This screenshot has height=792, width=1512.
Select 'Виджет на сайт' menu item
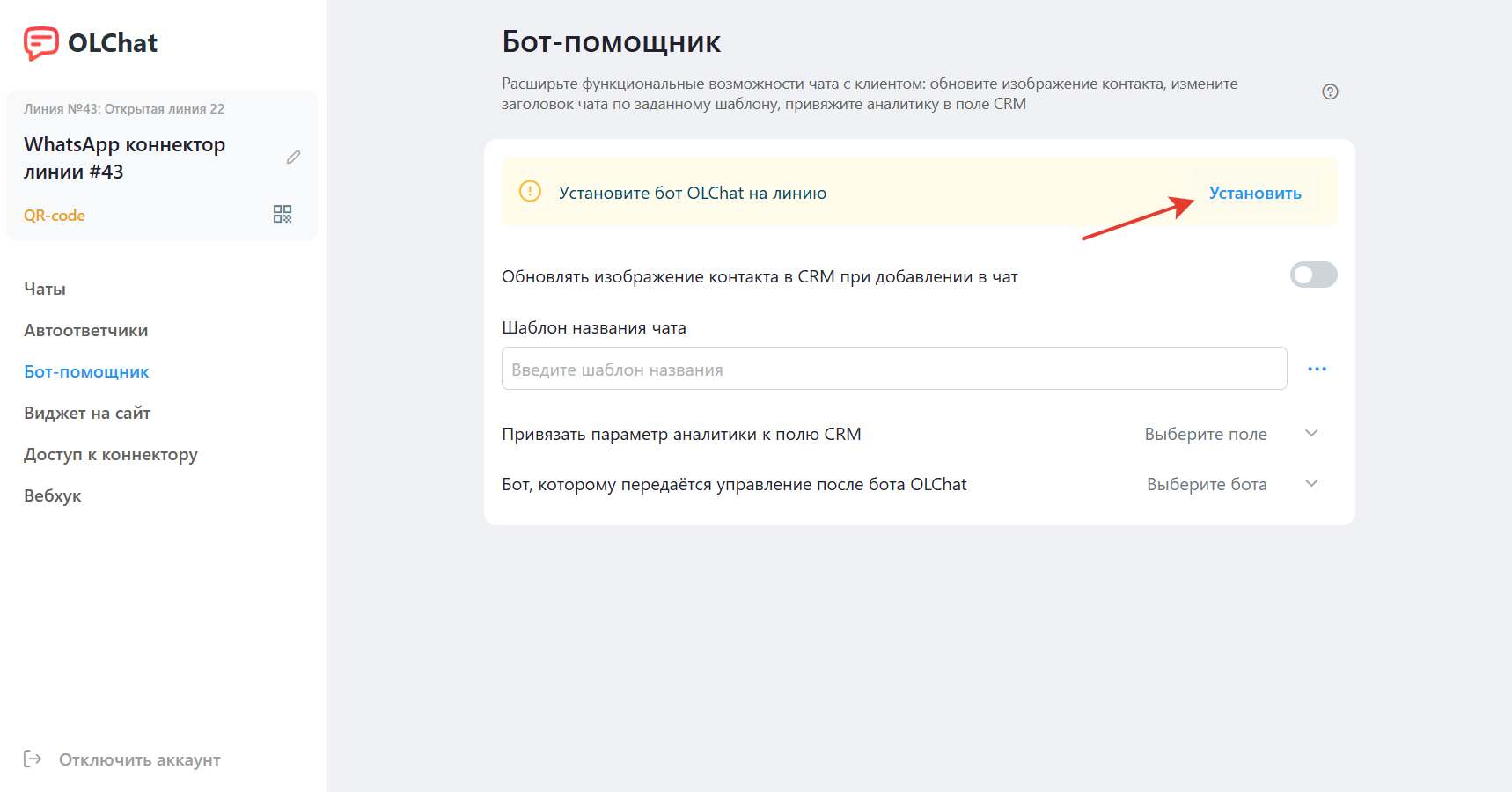pos(87,414)
